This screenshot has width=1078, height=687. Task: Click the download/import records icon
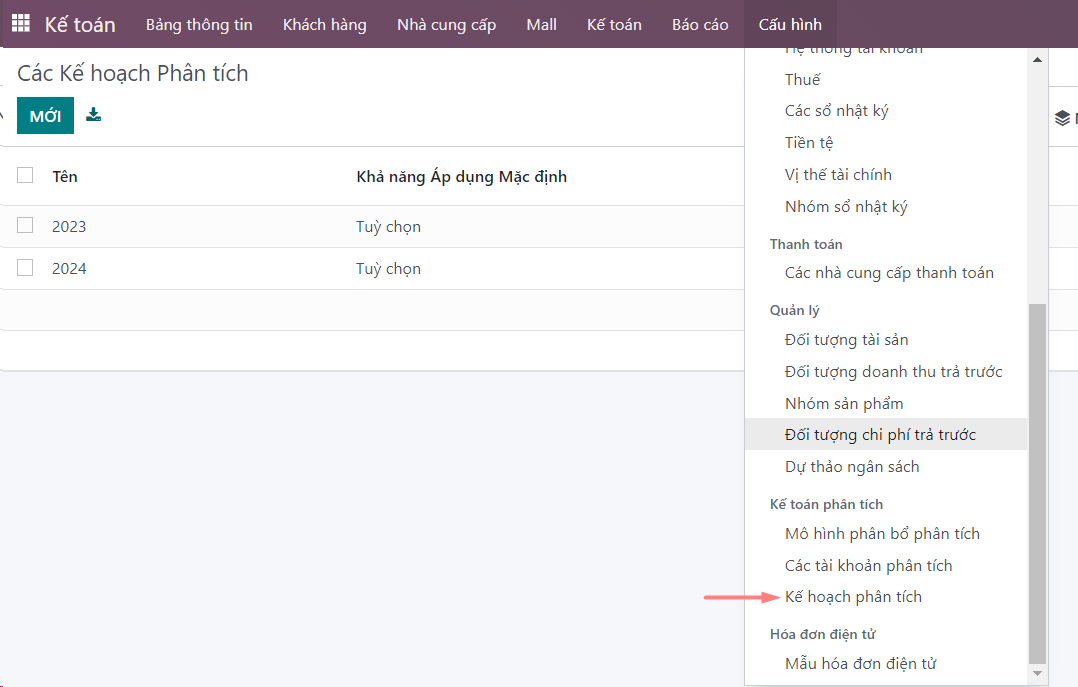coord(94,115)
